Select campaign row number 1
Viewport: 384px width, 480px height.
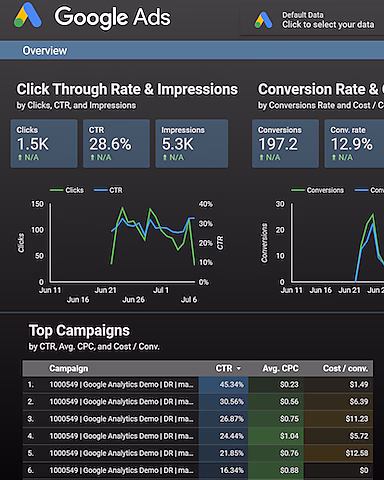click(198, 385)
